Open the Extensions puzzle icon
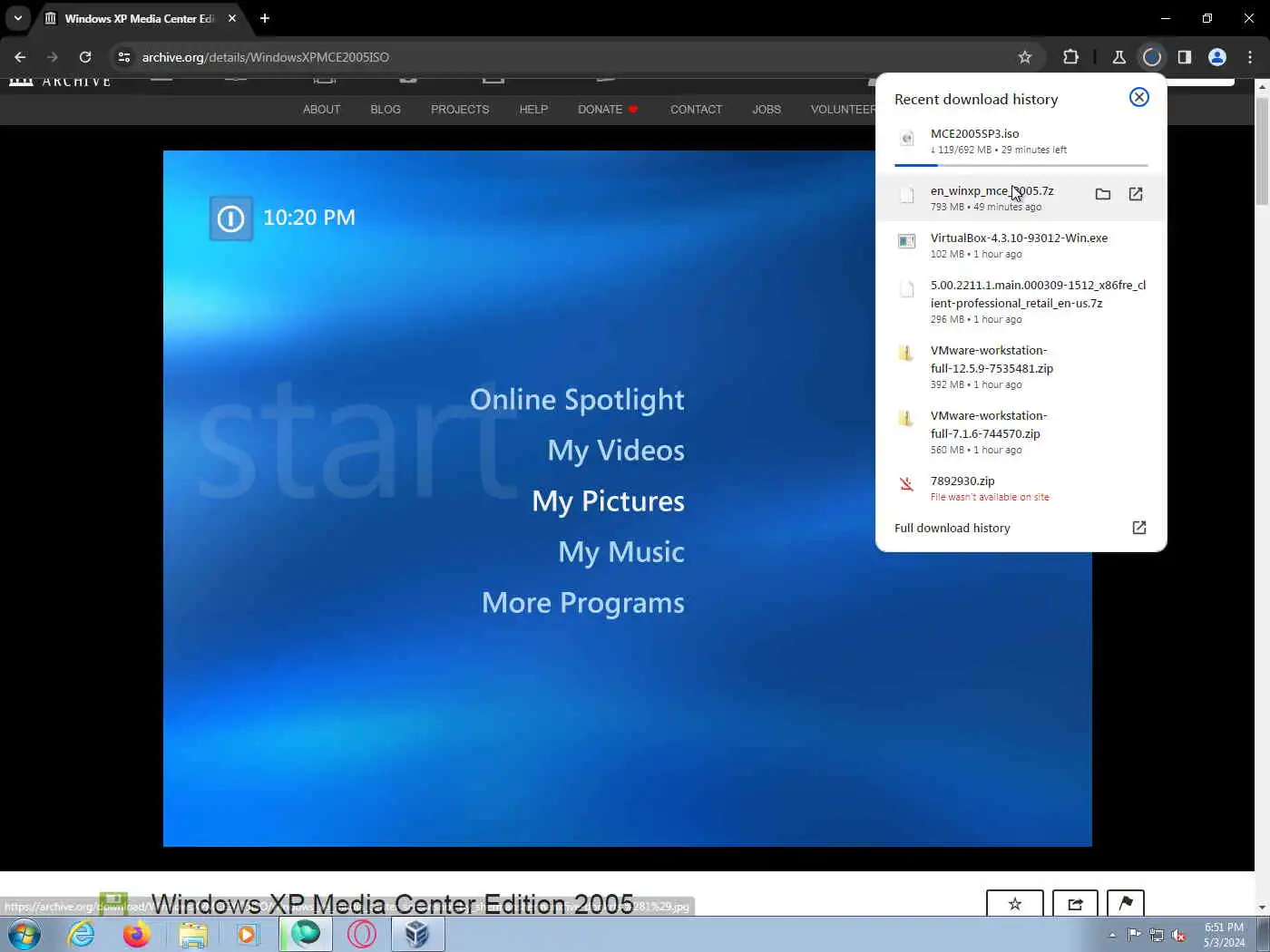 pyautogui.click(x=1070, y=57)
